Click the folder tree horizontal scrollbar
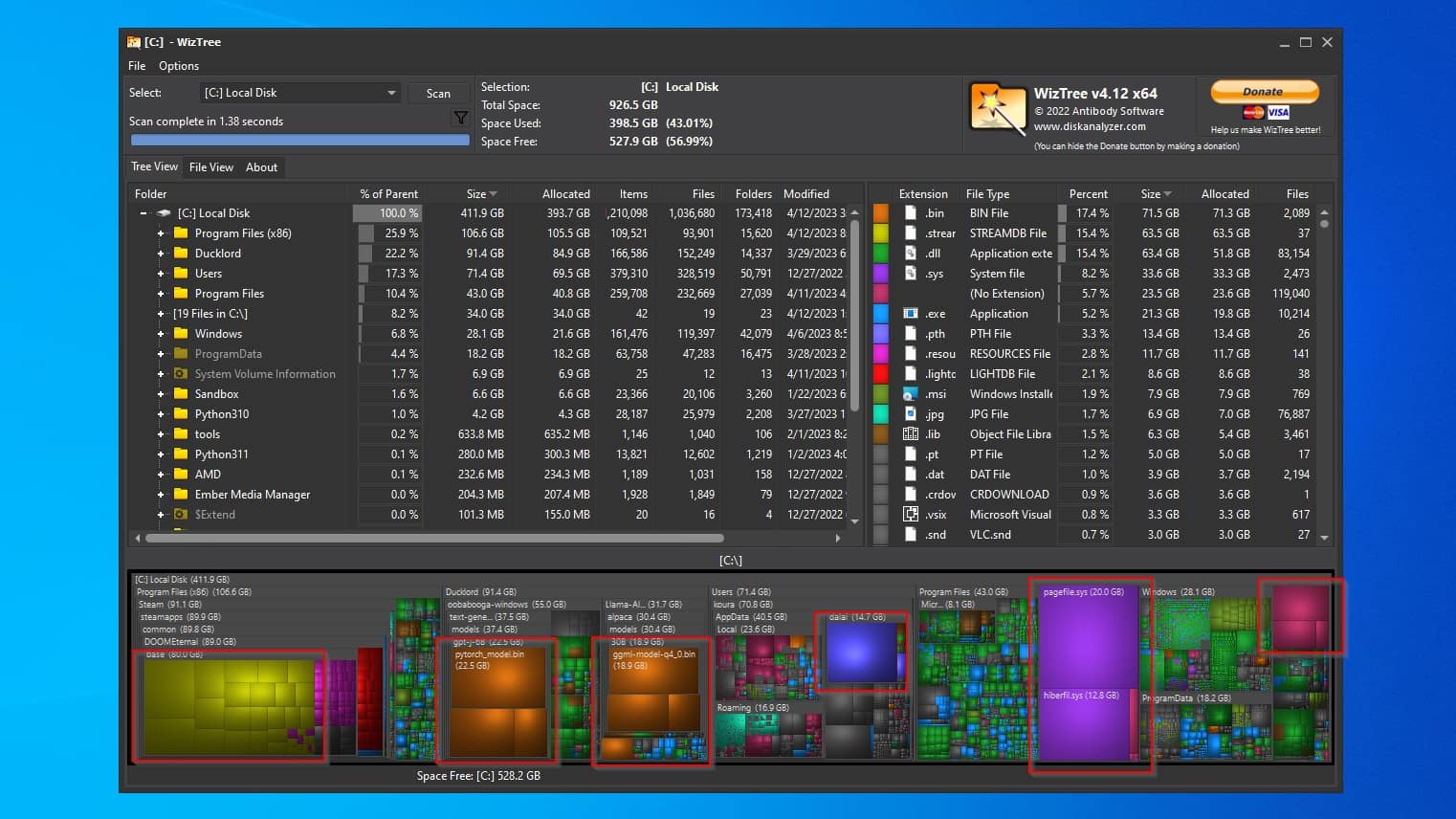1456x819 pixels. 434,538
